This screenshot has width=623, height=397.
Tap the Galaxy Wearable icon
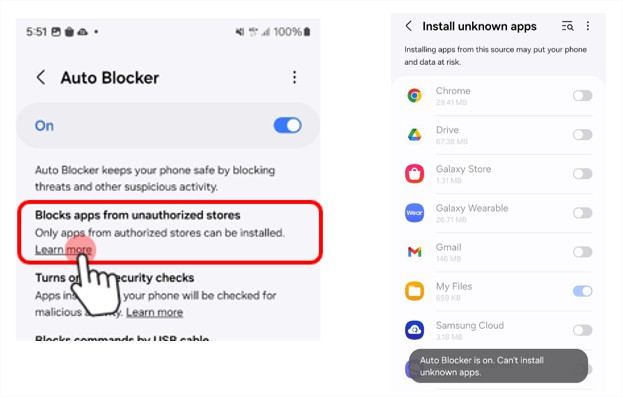click(414, 213)
